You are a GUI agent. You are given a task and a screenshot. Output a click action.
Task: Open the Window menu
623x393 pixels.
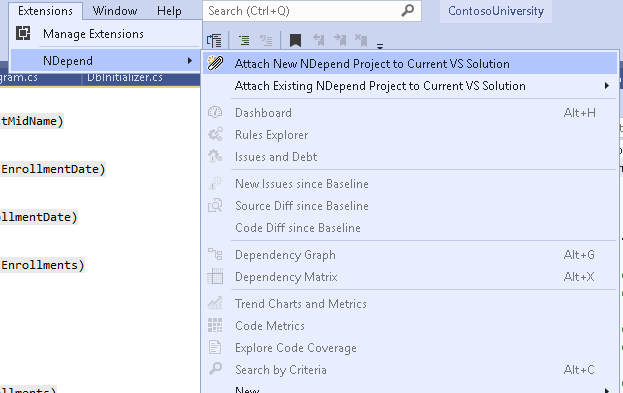point(115,11)
